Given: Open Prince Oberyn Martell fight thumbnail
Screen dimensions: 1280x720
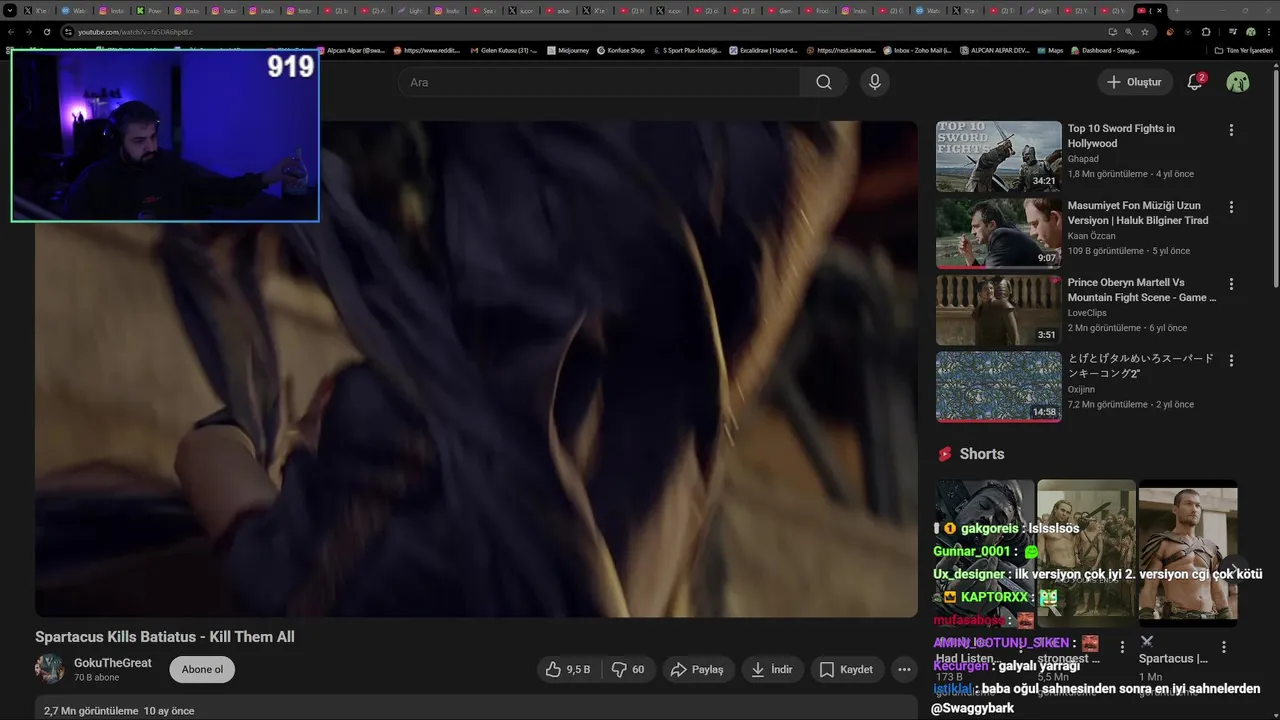Looking at the screenshot, I should pyautogui.click(x=998, y=310).
